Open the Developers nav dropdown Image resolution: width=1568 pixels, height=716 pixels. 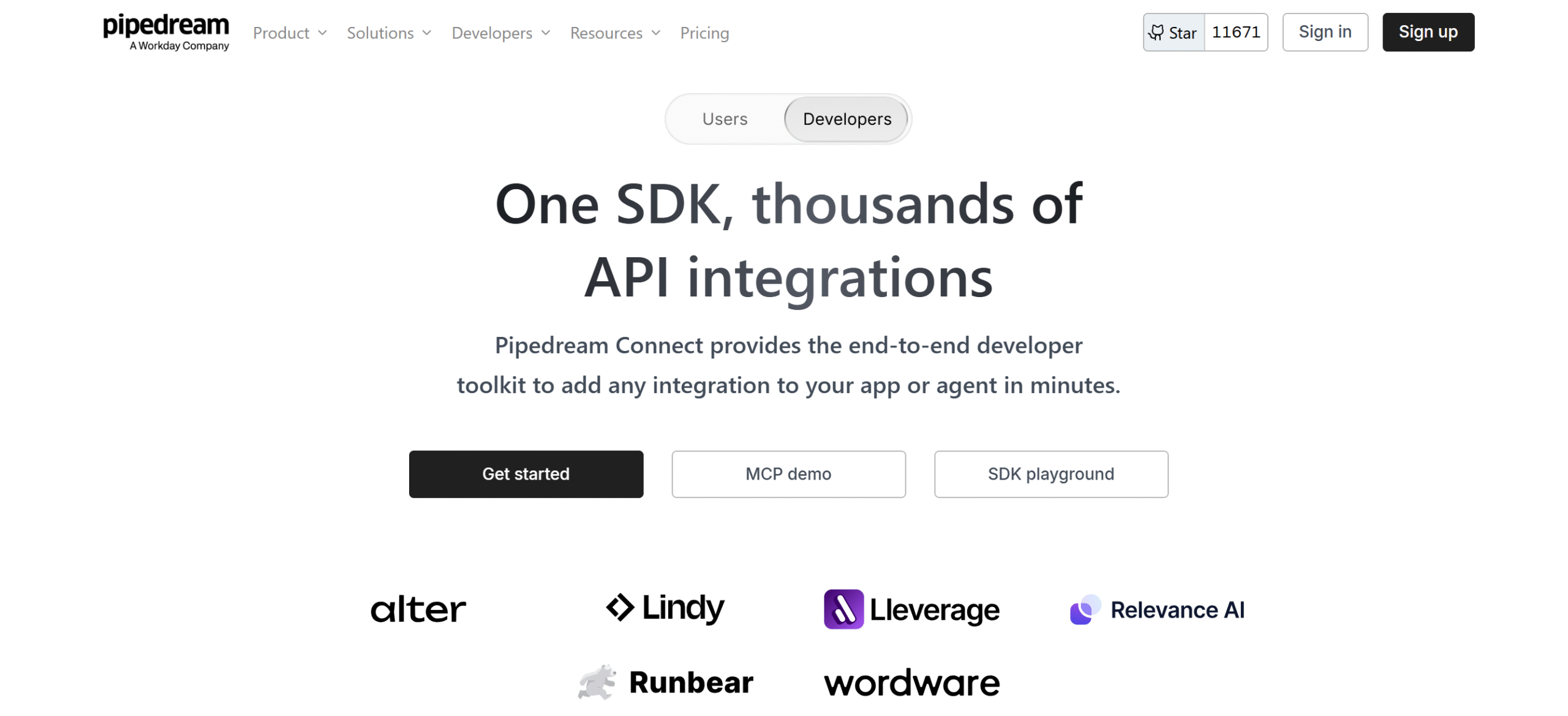pos(501,33)
